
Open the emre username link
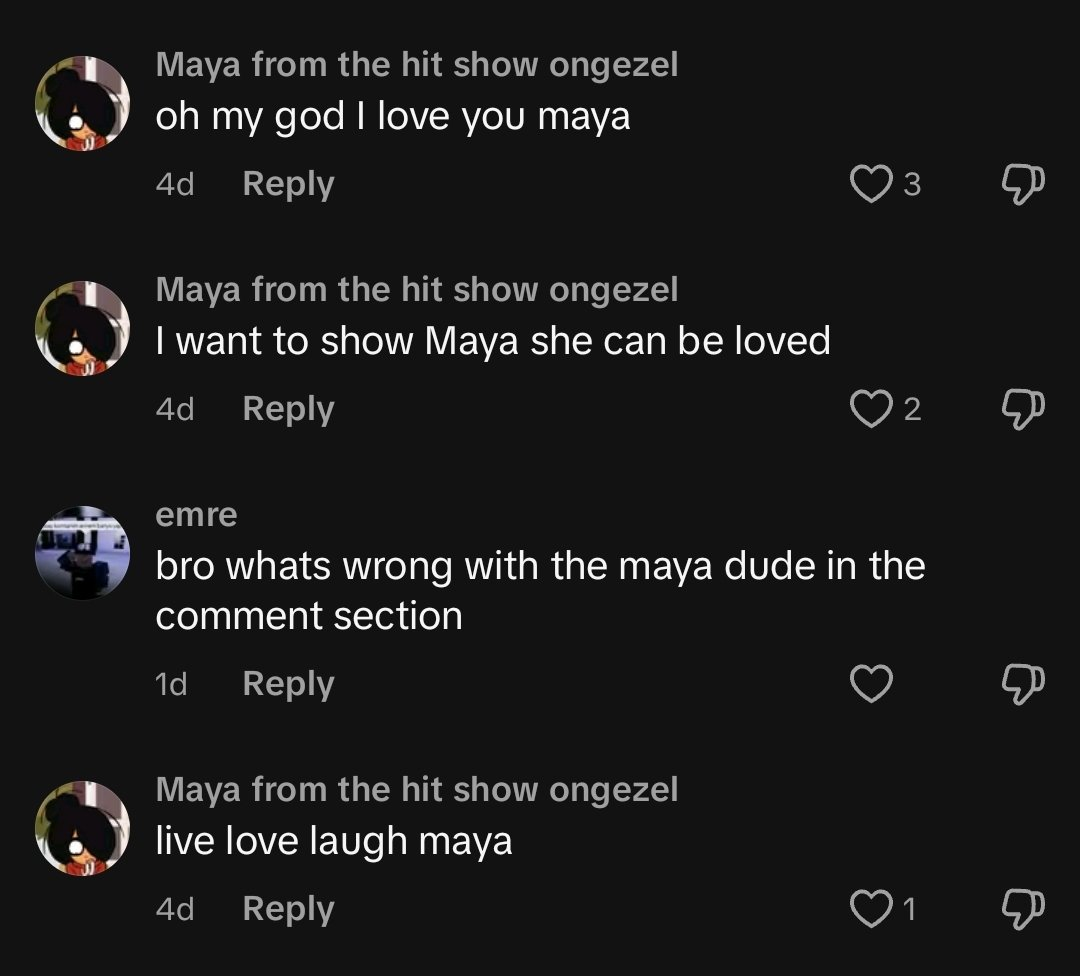196,515
